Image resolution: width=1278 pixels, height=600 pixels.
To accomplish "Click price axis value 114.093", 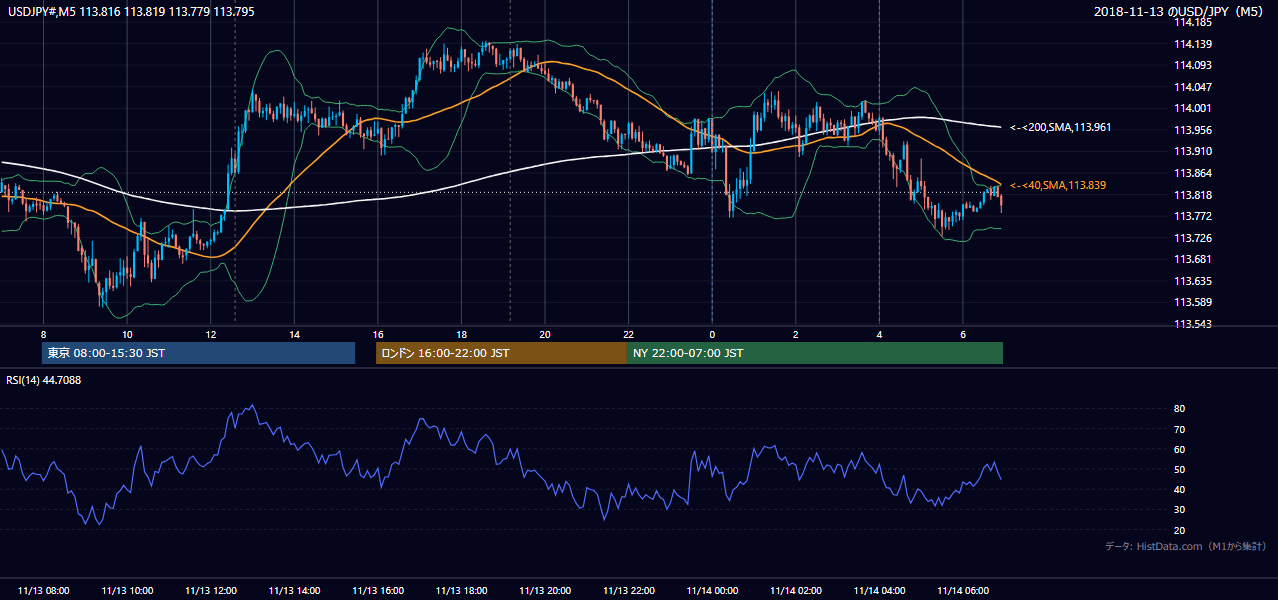I will (1192, 66).
